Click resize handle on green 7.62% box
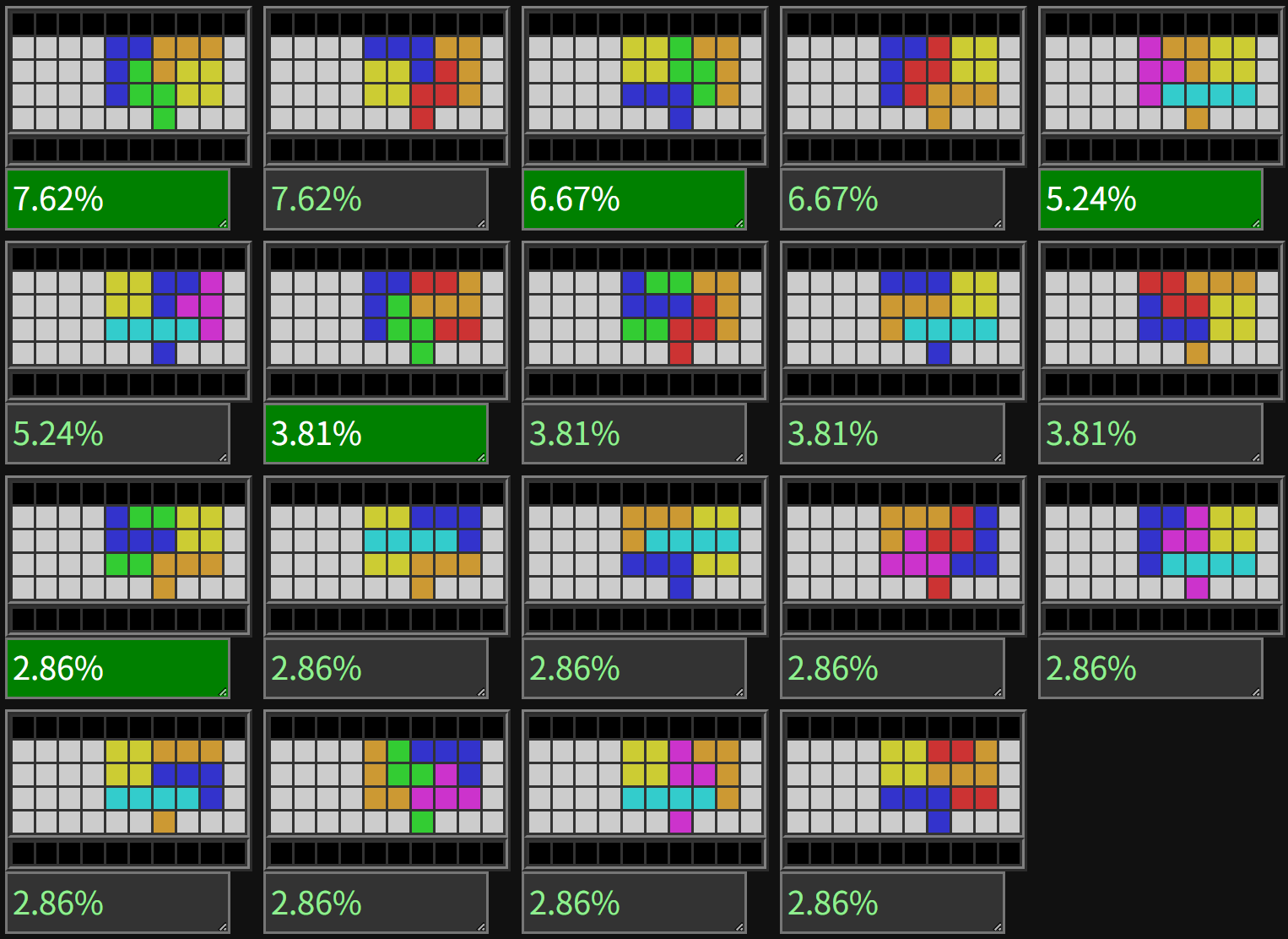This screenshot has height=939, width=1288. (223, 224)
